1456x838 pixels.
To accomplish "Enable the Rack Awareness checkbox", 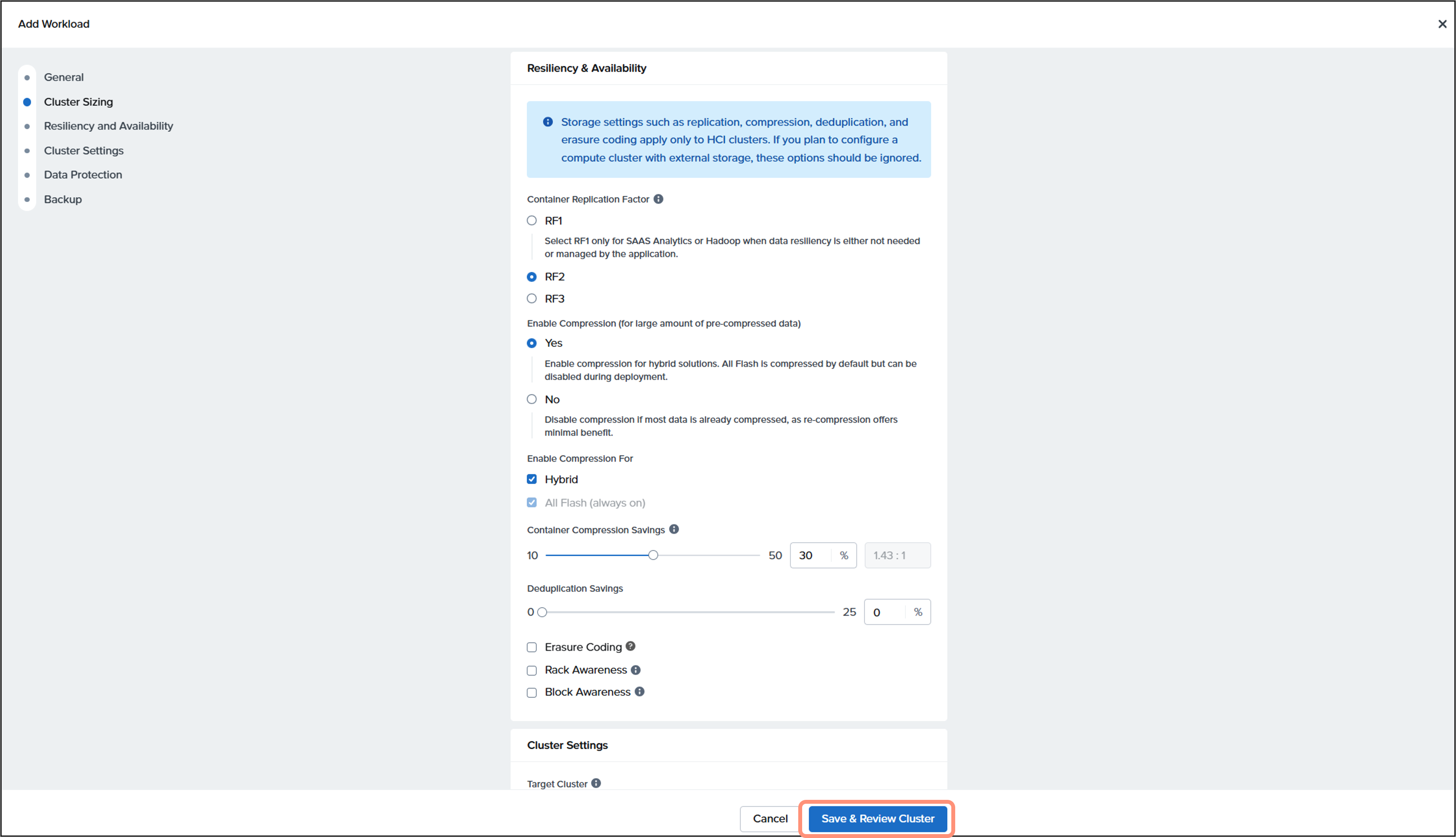I will [x=532, y=670].
